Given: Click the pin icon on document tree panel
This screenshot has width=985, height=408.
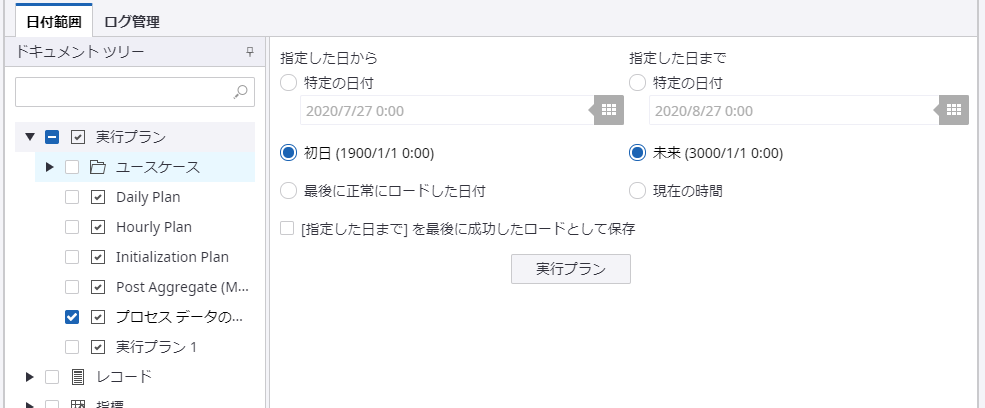Looking at the screenshot, I should pyautogui.click(x=250, y=51).
